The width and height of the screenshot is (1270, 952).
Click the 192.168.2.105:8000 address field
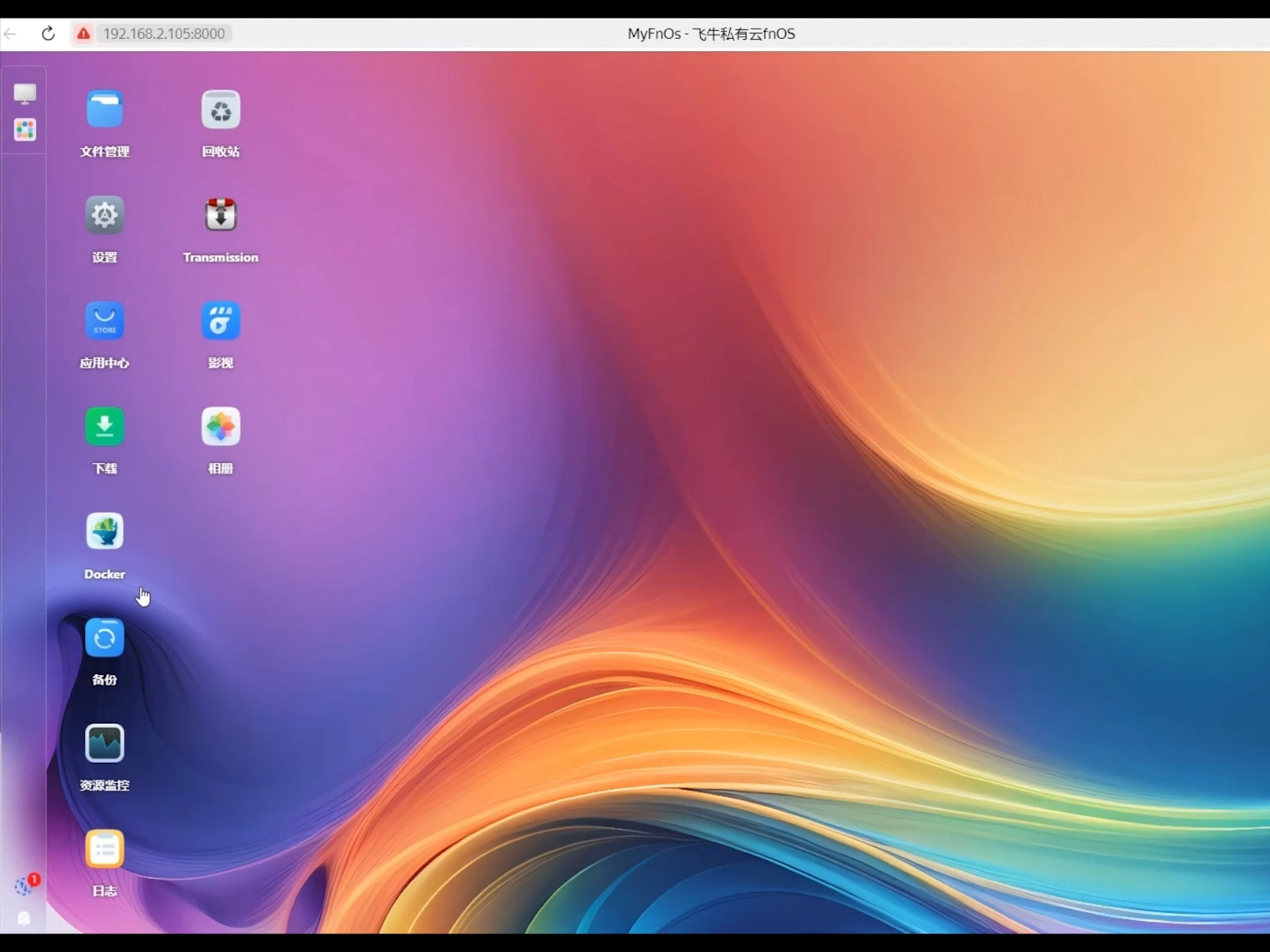point(164,34)
